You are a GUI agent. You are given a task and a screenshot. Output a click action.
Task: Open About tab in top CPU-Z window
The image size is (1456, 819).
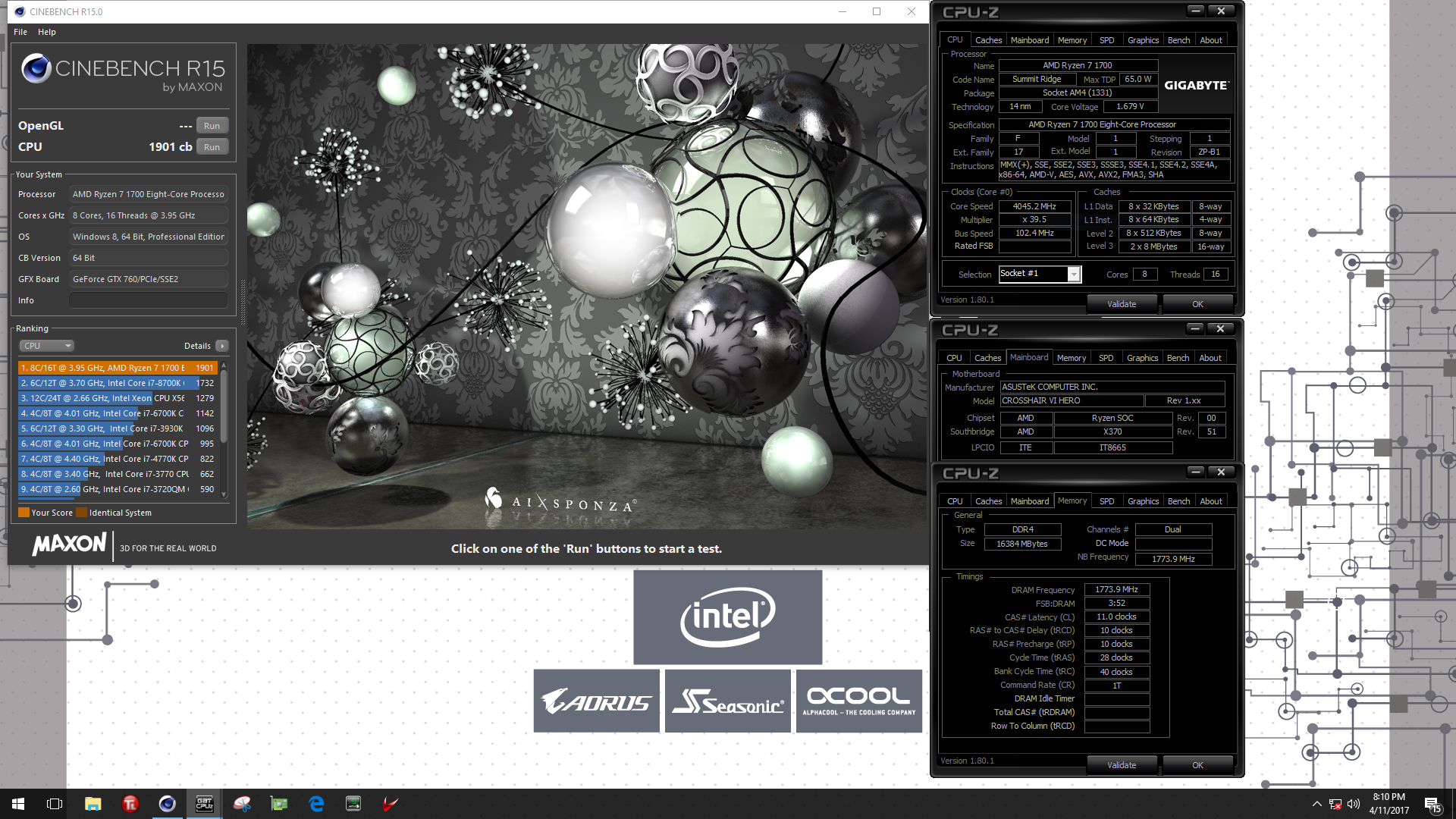click(1211, 40)
